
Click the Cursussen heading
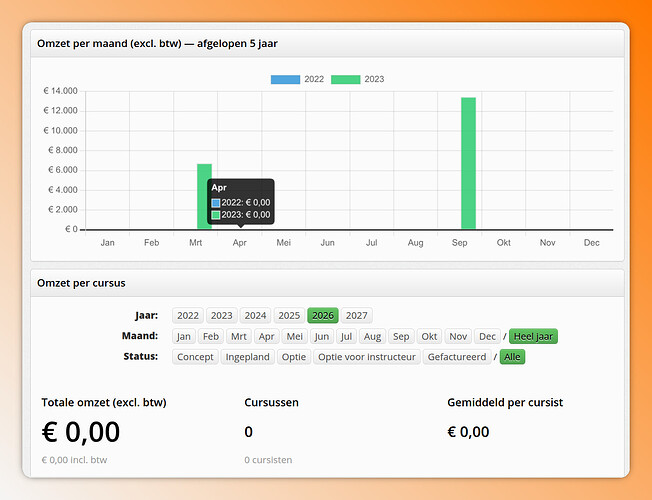tap(271, 402)
